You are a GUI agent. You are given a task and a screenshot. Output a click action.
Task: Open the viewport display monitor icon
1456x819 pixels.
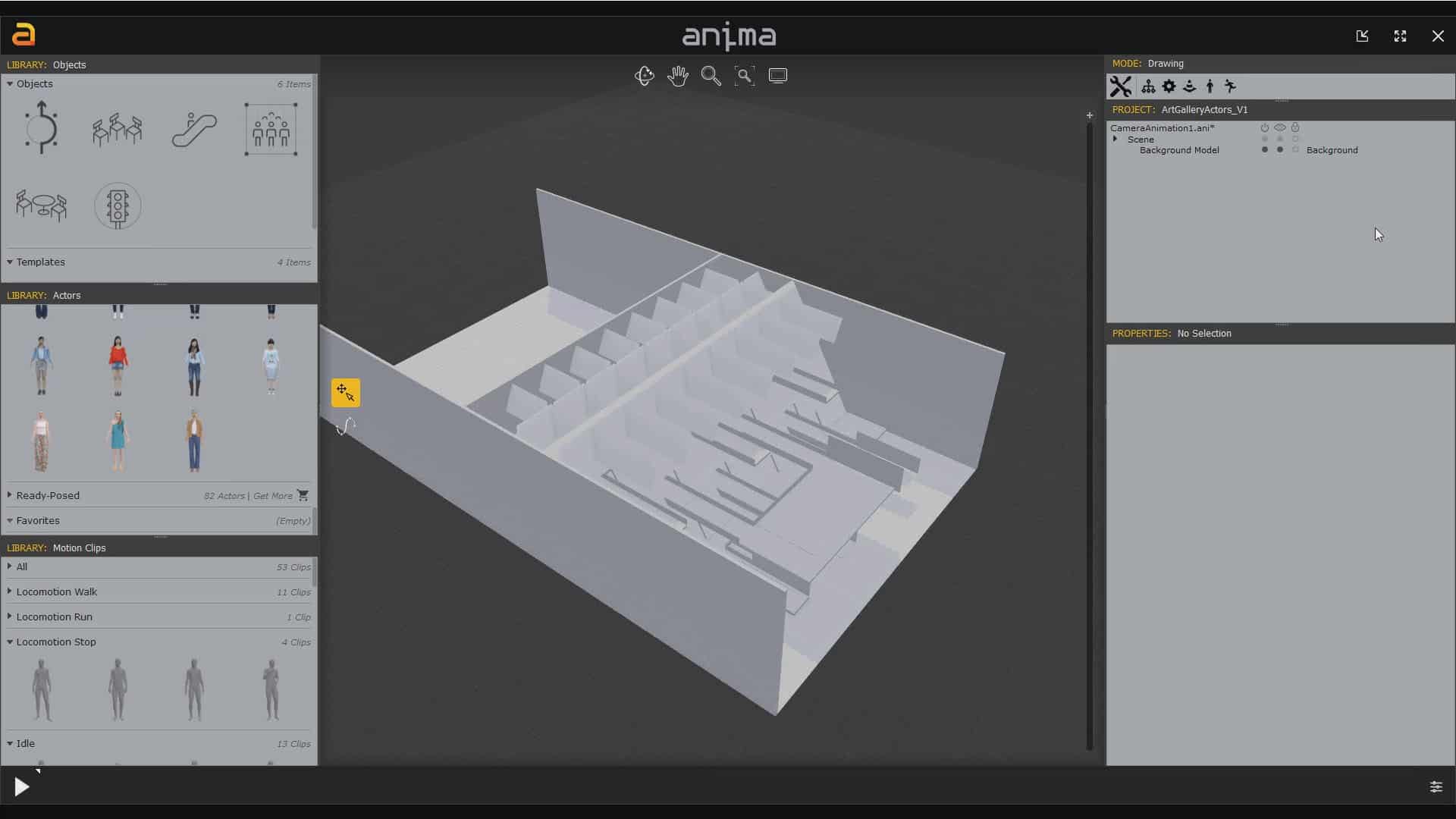[778, 76]
